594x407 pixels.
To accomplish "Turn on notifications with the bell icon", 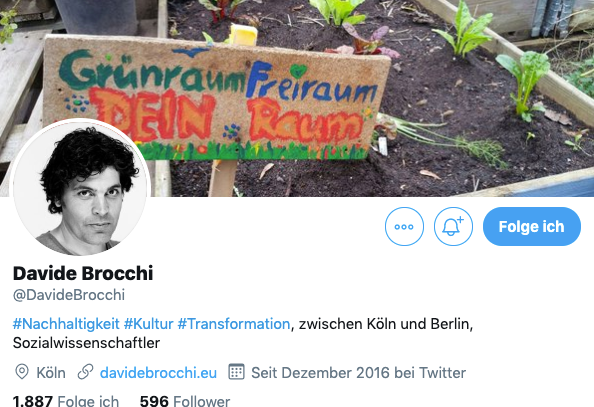I will [x=453, y=227].
